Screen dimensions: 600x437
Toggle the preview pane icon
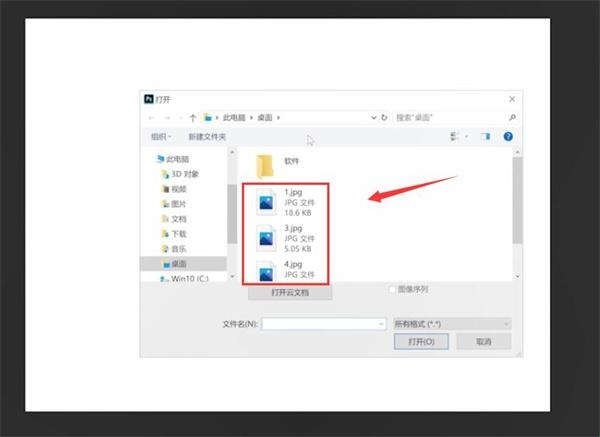click(485, 137)
